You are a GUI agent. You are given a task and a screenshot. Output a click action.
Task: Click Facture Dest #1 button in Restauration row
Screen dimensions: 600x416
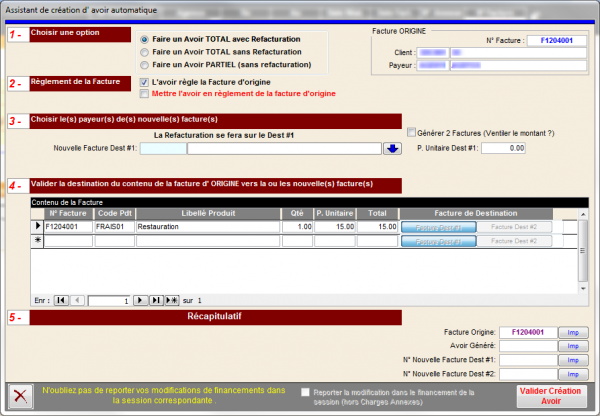[437, 228]
